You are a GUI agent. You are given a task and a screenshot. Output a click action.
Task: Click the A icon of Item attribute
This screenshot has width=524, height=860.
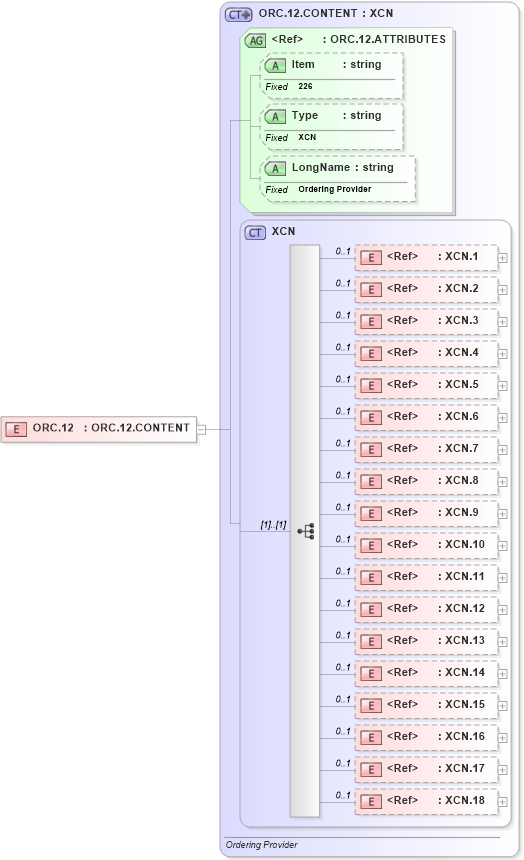[x=275, y=66]
